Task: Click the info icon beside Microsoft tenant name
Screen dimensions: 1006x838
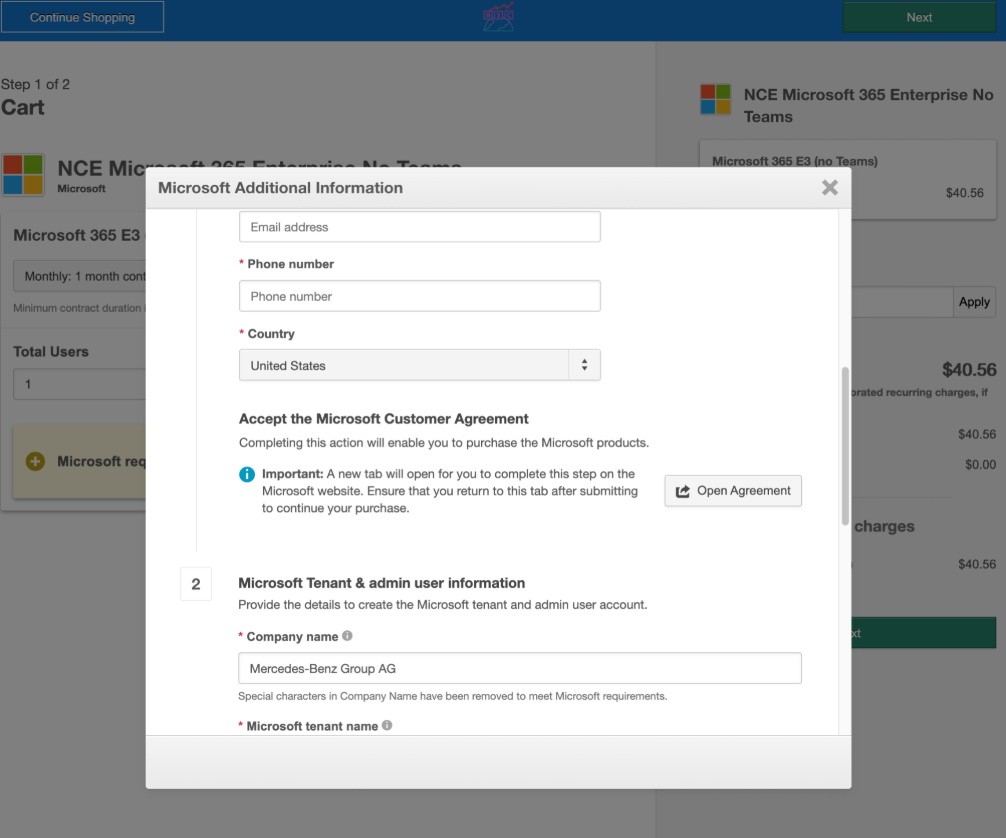Action: [x=387, y=726]
